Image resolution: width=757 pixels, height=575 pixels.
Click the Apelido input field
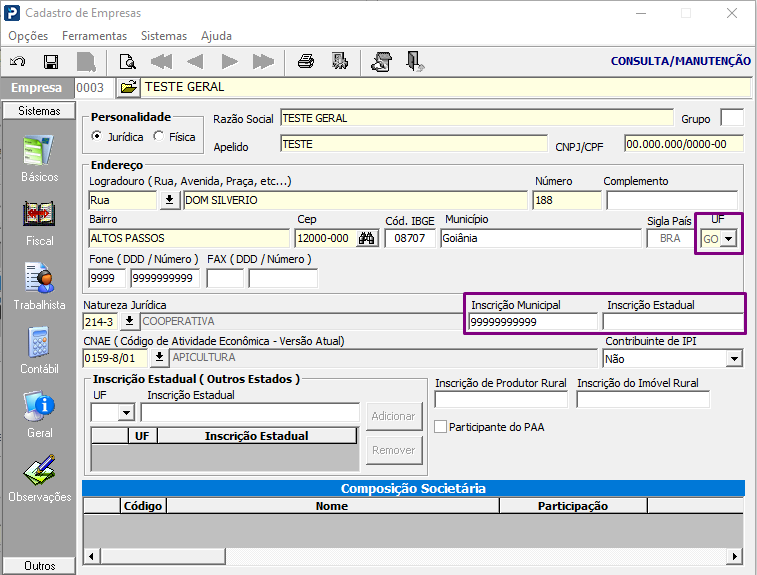click(x=414, y=144)
